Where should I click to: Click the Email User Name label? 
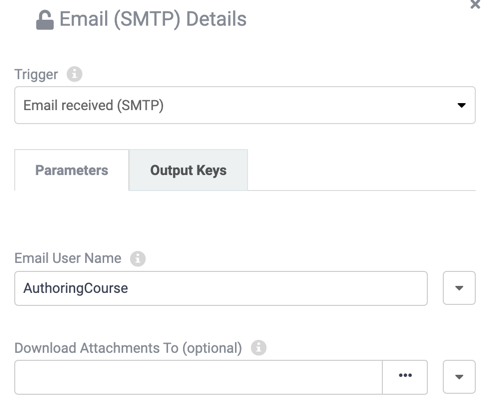(x=68, y=258)
